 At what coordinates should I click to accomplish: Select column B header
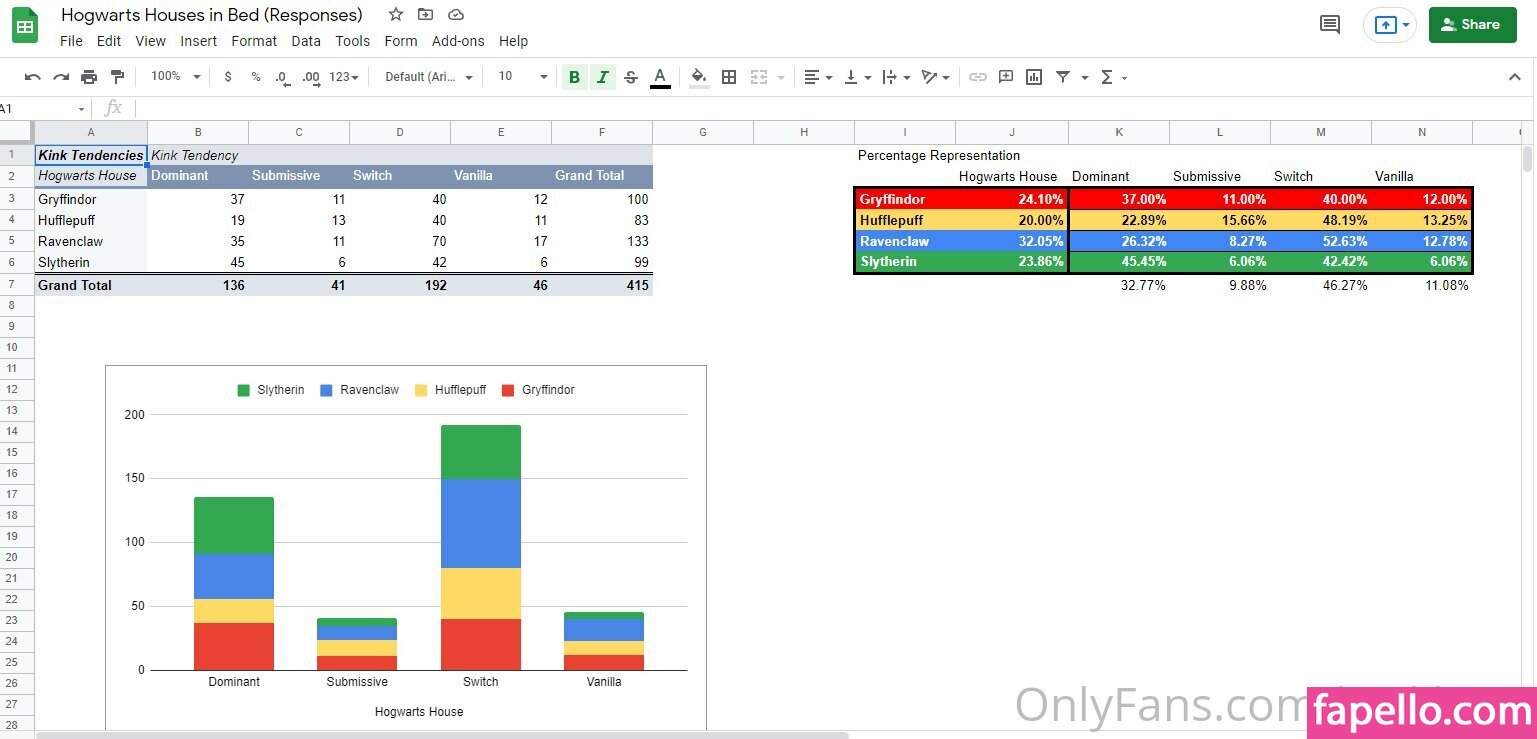[198, 132]
